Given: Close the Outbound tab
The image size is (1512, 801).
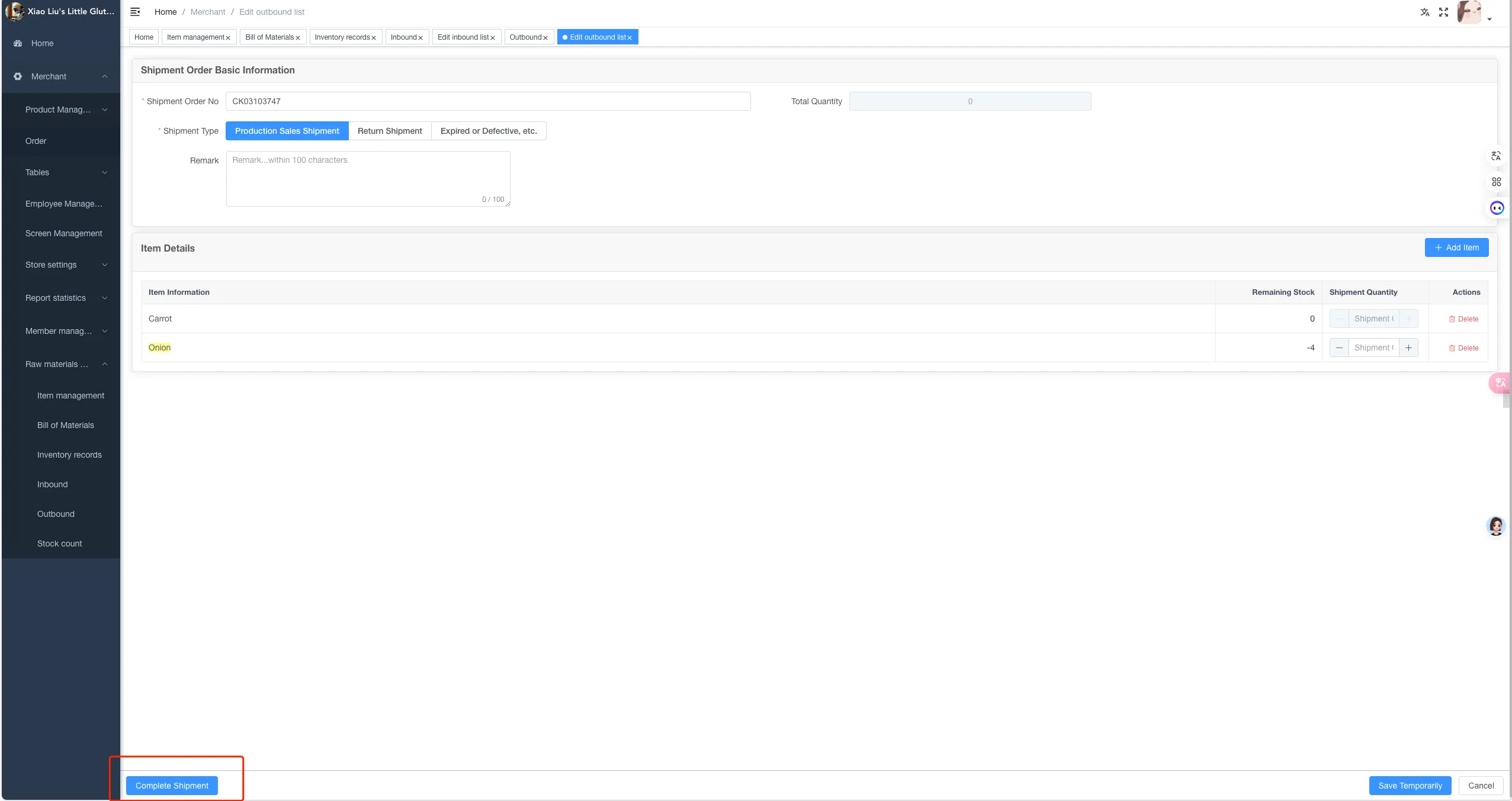Looking at the screenshot, I should tap(545, 38).
